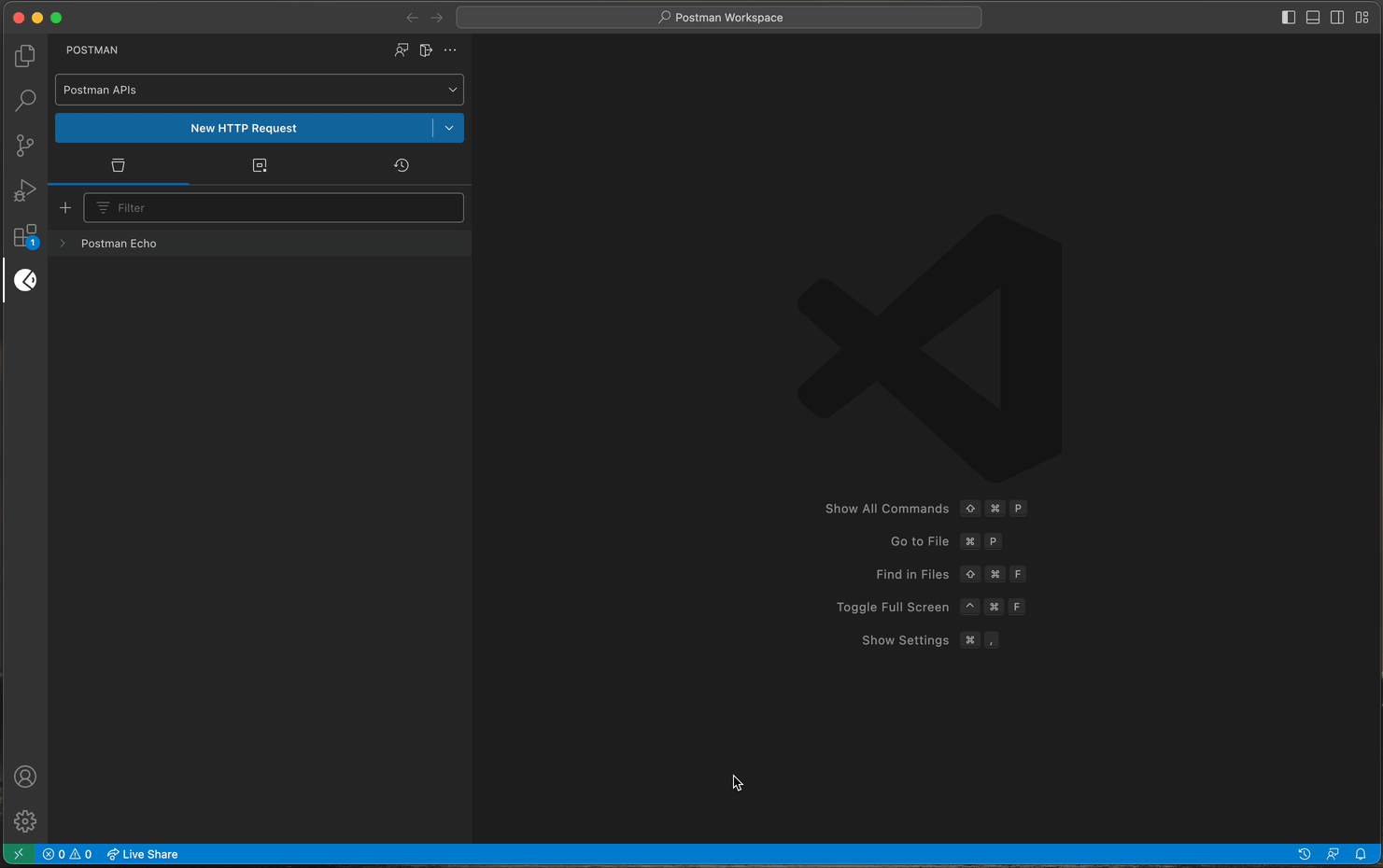Select the Extensions view in the activity bar
Screen dimensions: 1383x868
coord(24,234)
